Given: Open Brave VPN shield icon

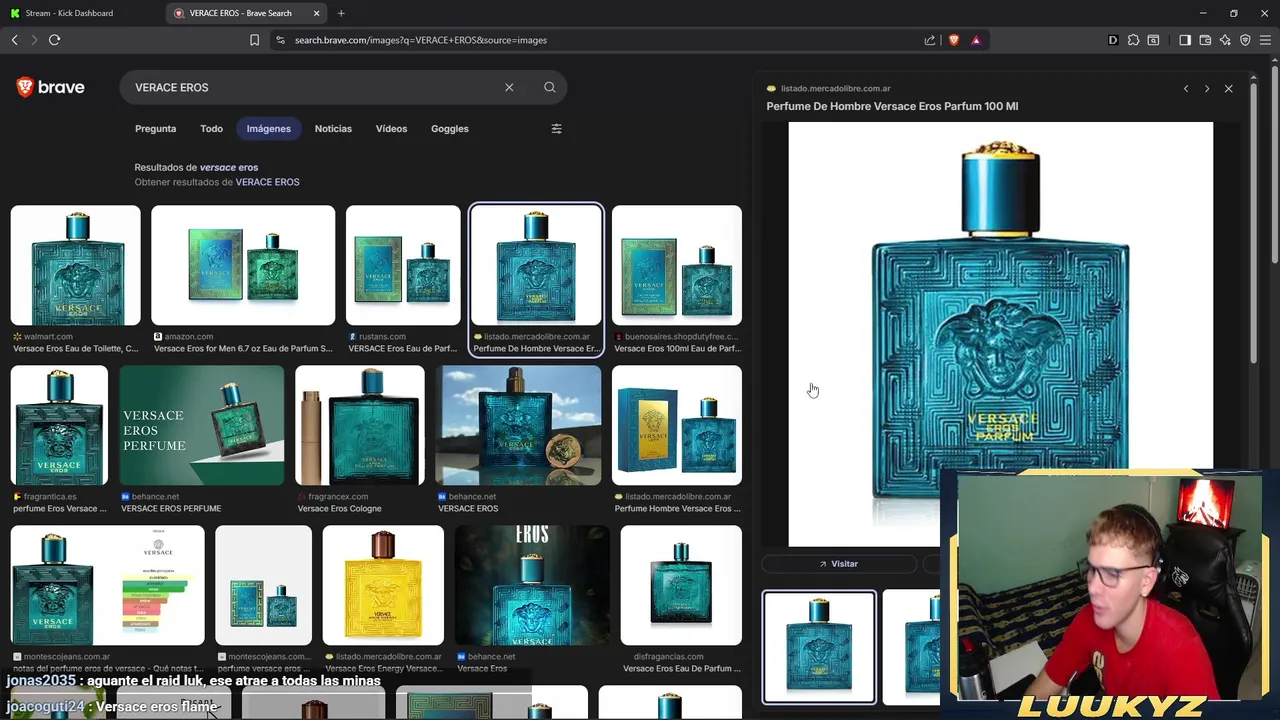Looking at the screenshot, I should click(x=1245, y=40).
